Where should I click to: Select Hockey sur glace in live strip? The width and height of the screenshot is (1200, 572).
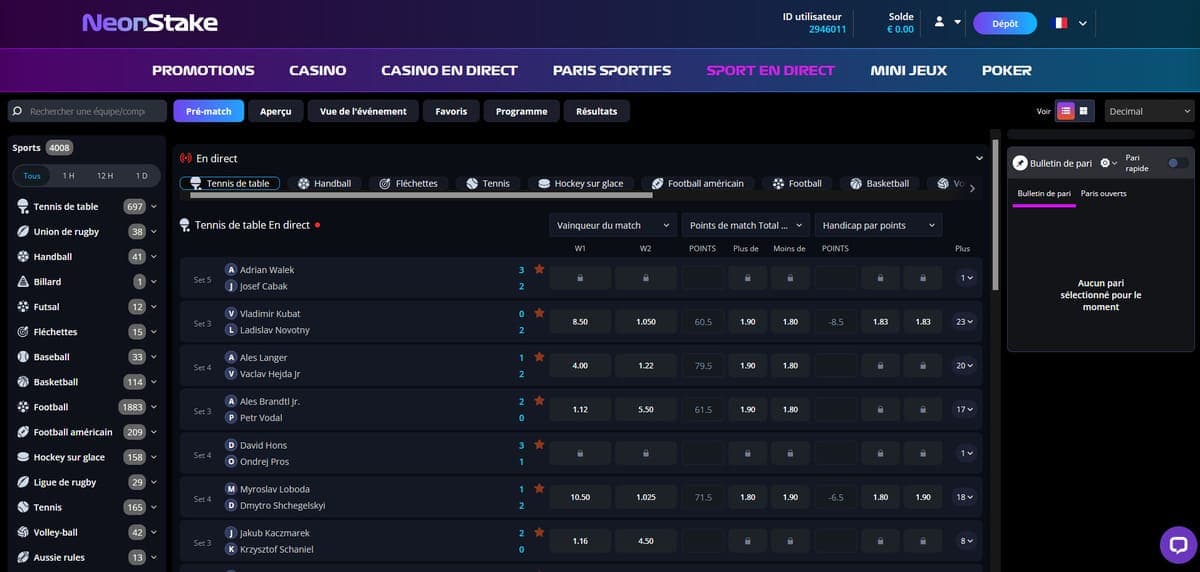click(x=580, y=184)
